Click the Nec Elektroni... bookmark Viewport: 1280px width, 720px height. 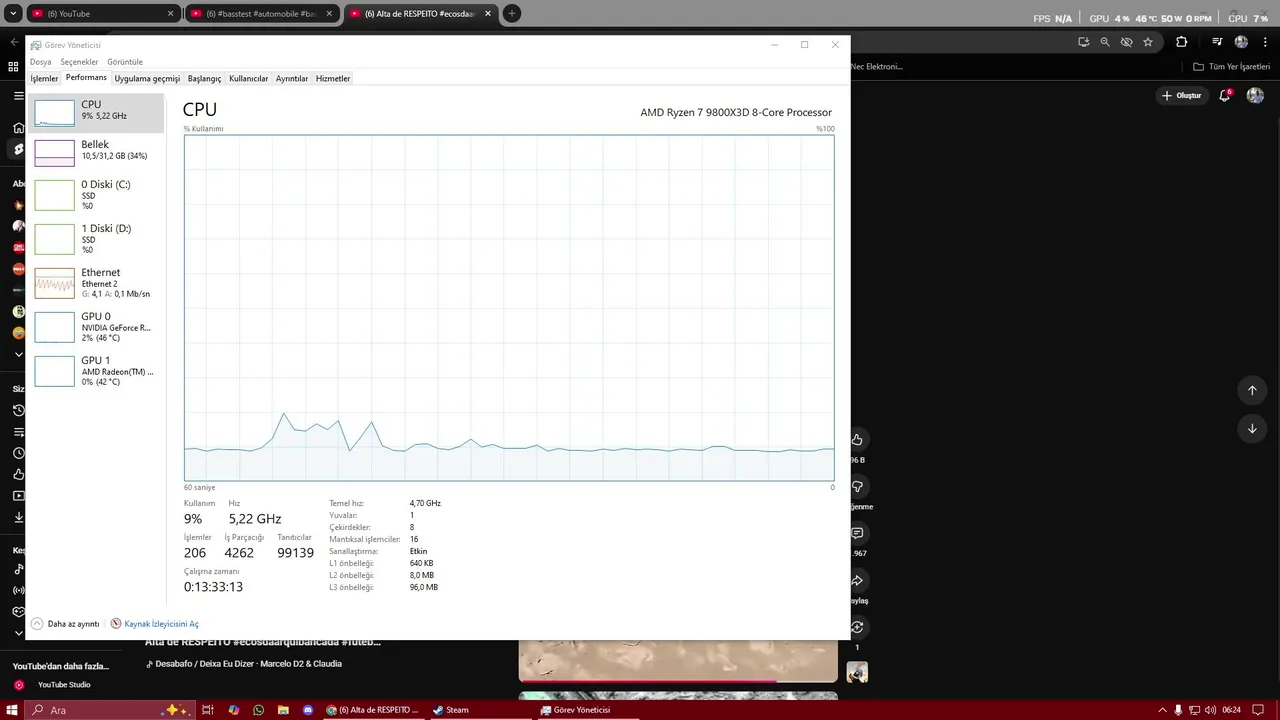point(877,67)
